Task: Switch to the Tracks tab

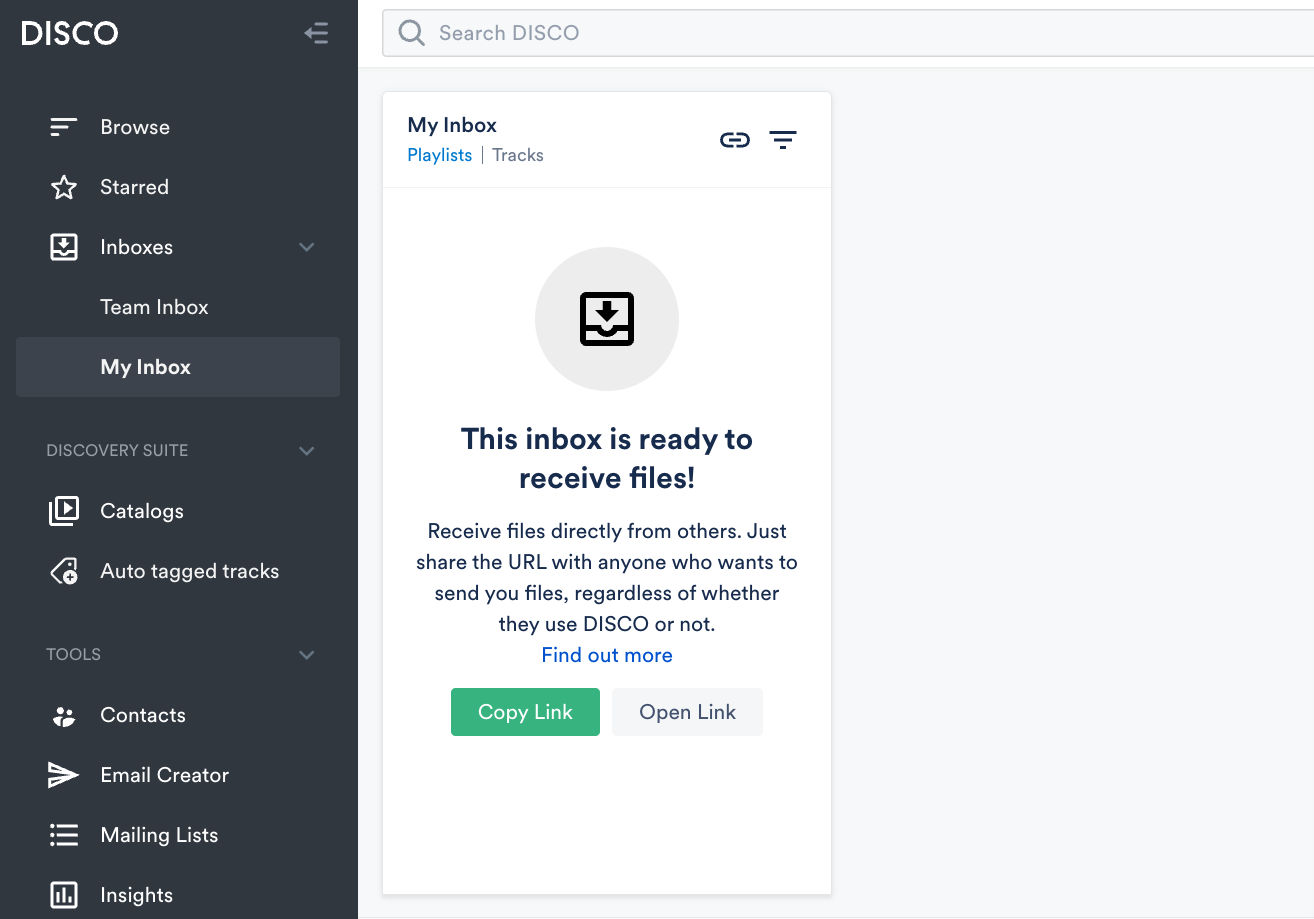Action: 518,155
